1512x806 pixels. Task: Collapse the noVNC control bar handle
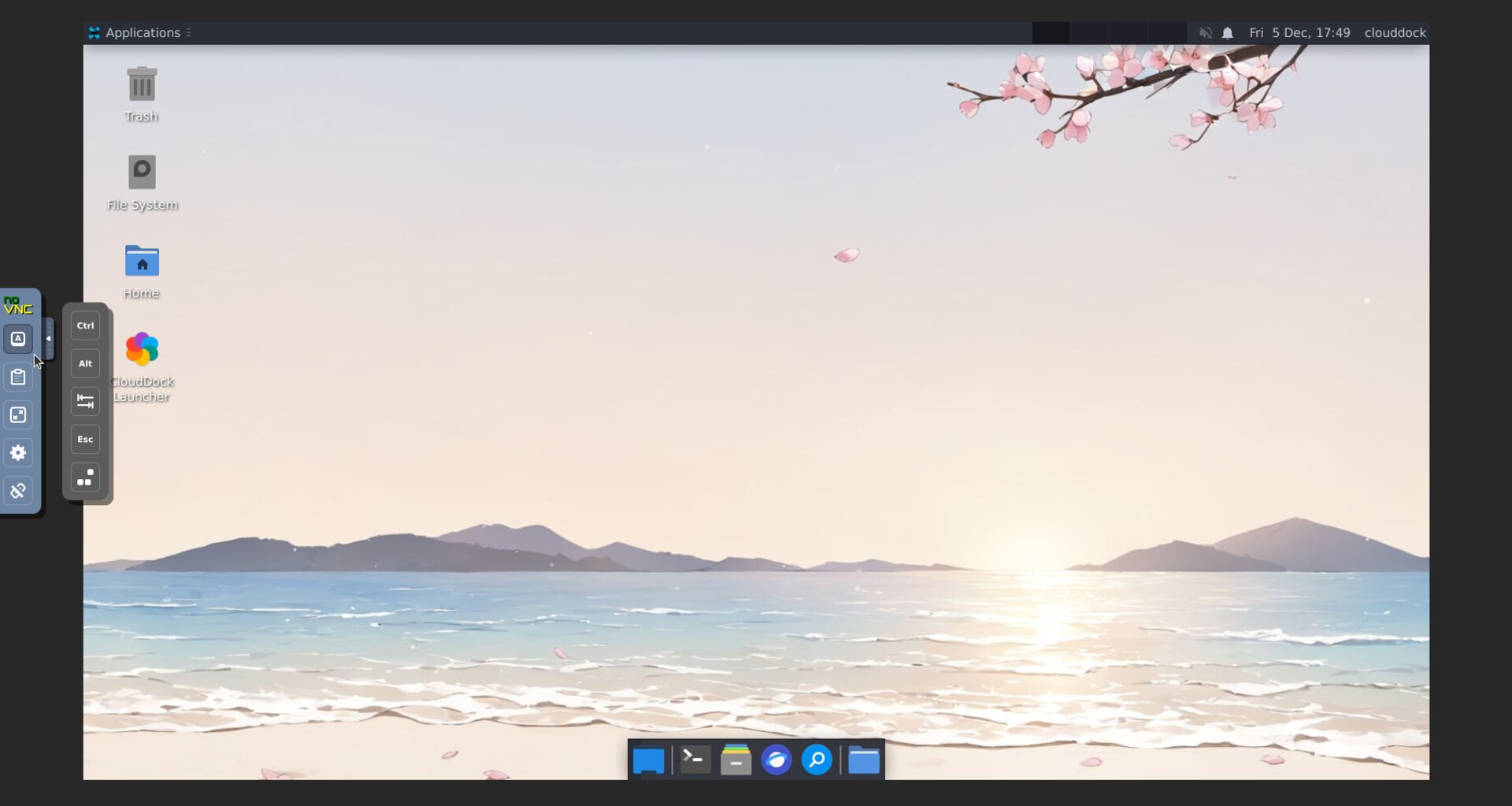[48, 339]
